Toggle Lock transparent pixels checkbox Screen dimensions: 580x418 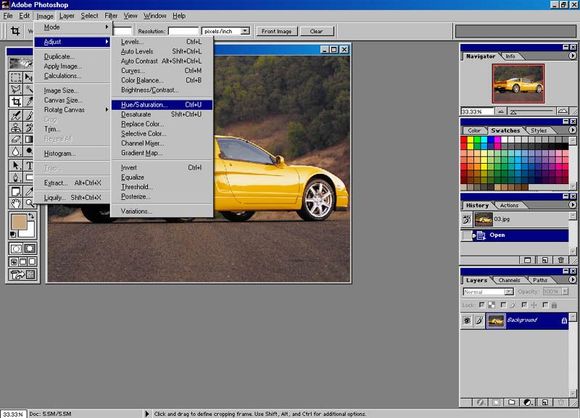point(481,305)
